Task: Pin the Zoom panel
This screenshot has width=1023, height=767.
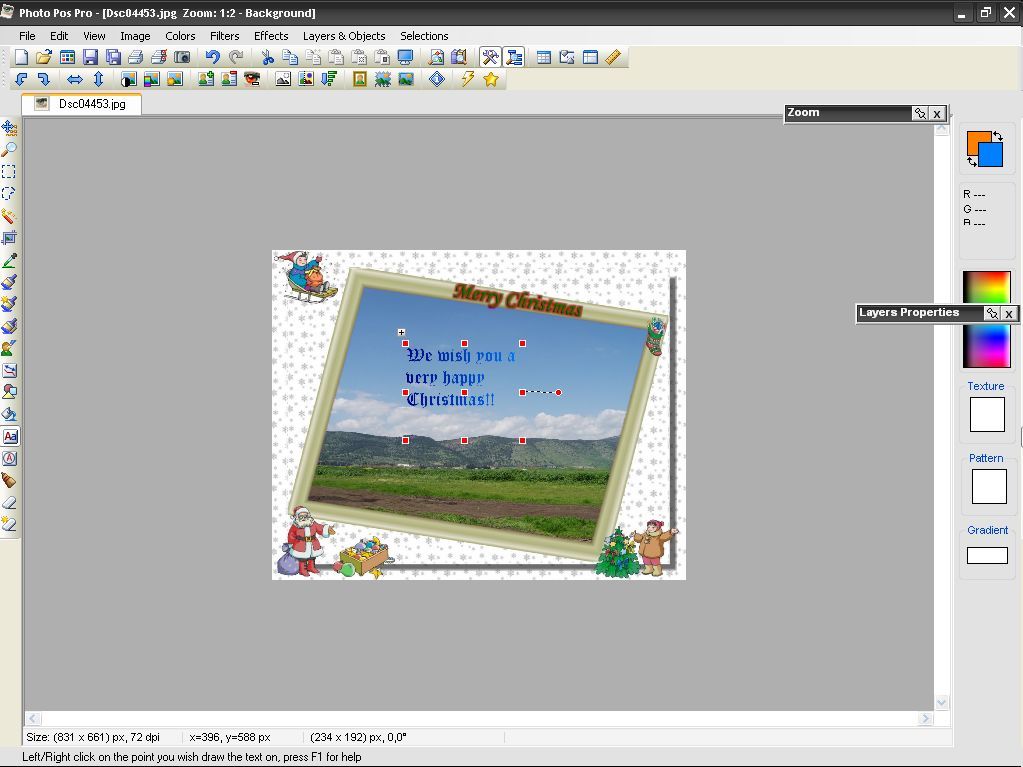Action: [919, 113]
